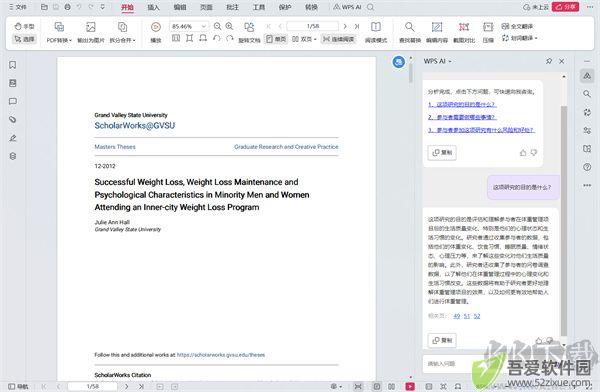This screenshot has height=392, width=600.
Task: Open the Word translation (划词翻译) dropdown
Action: pyautogui.click(x=520, y=38)
